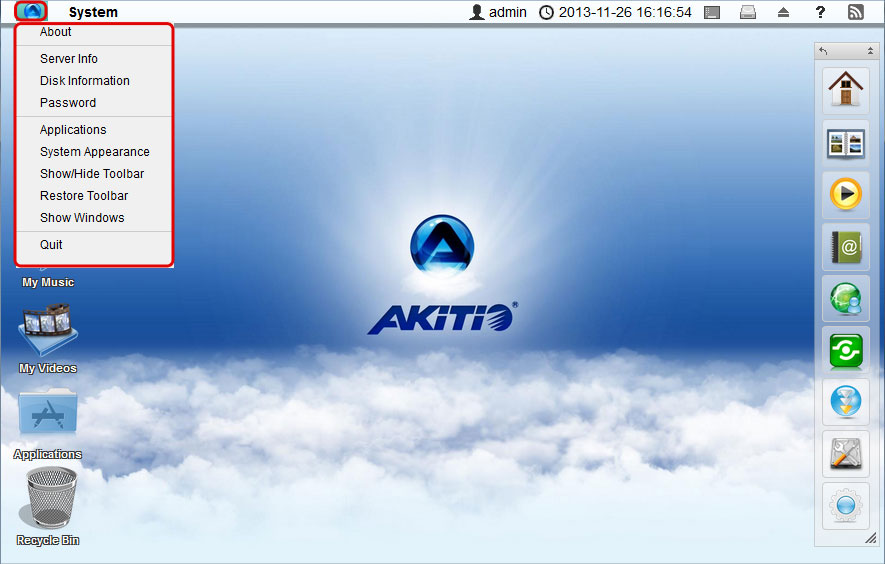Open the My Videos desktop icon
Image resolution: width=885 pixels, height=564 pixels.
[x=47, y=330]
